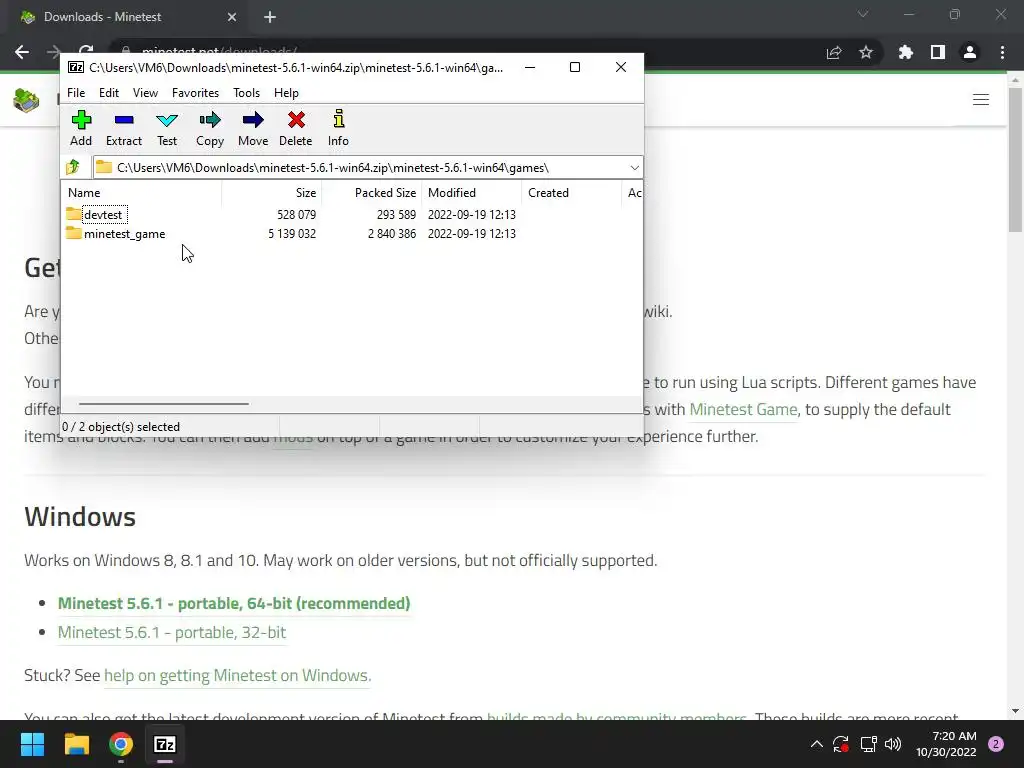Viewport: 1024px width, 768px height.
Task: Toggle Chrome's side panel icon
Action: coord(938,52)
